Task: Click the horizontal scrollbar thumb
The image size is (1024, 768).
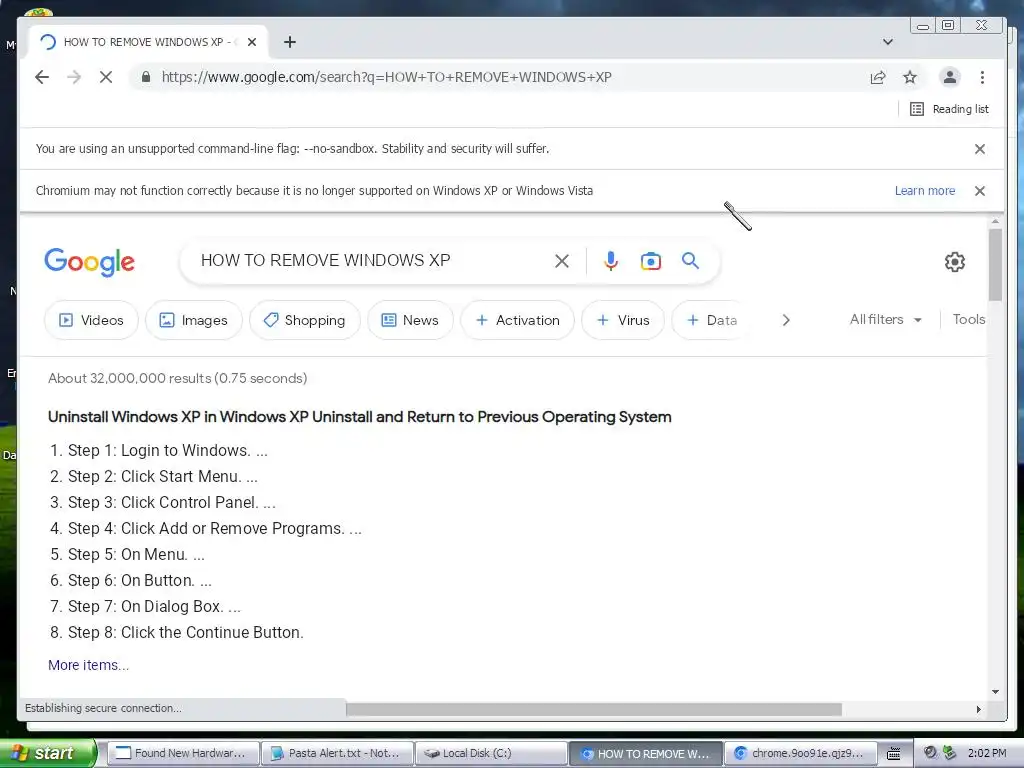Action: click(594, 709)
